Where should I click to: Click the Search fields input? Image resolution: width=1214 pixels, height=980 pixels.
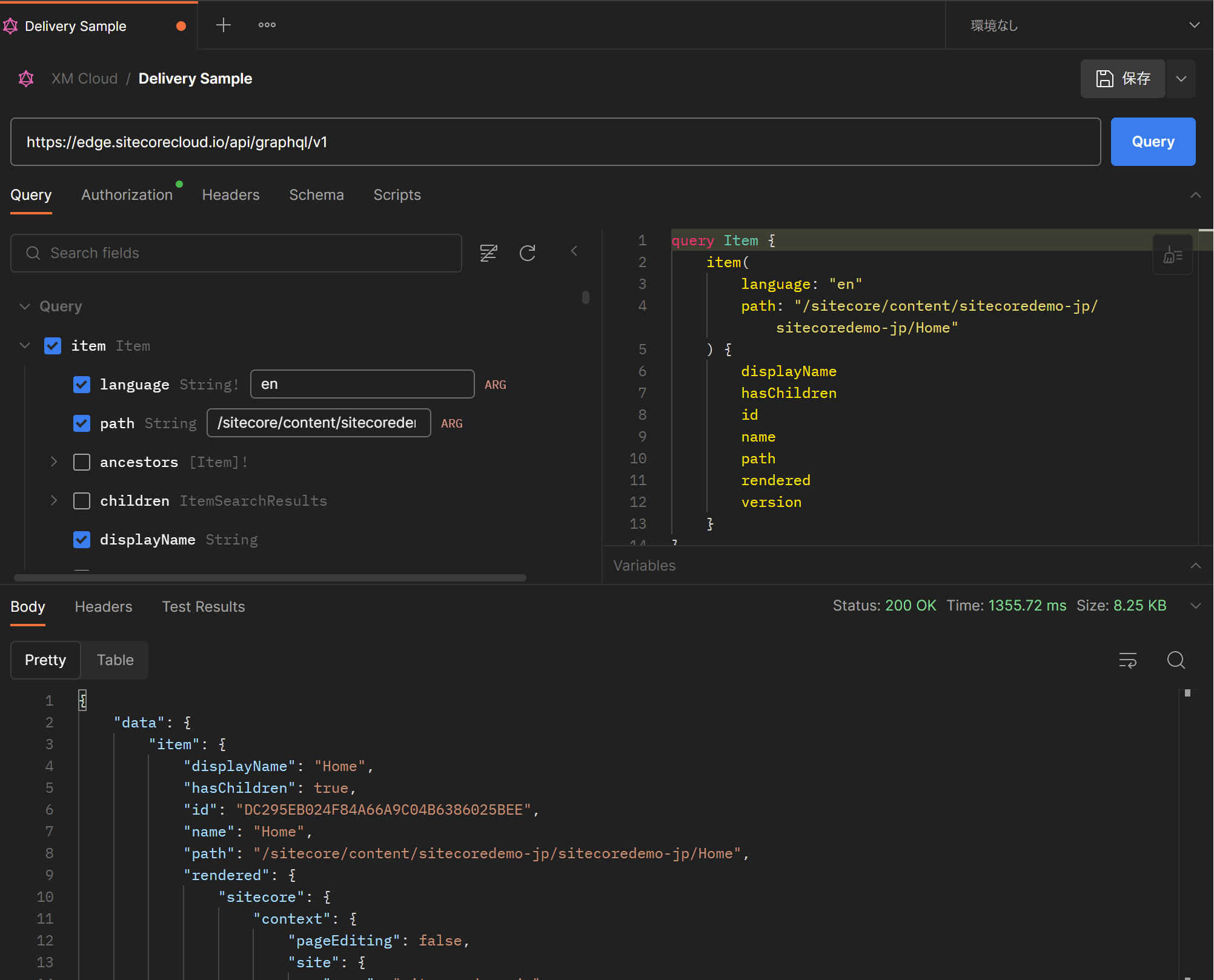click(236, 253)
